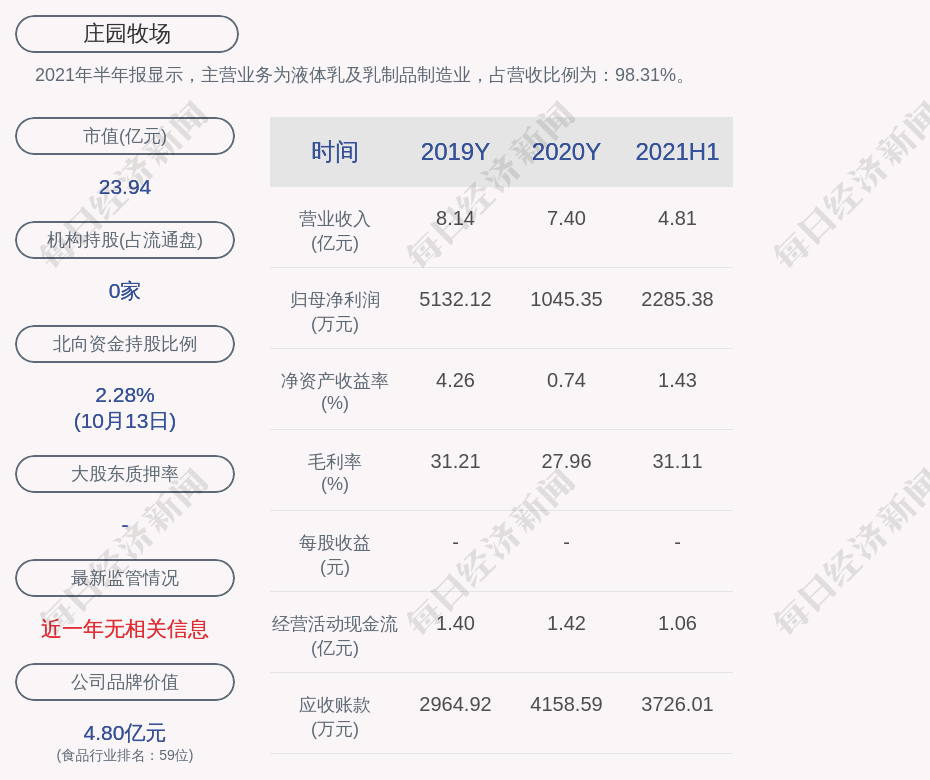
Task: Click the 净资产收益率(%) row label
Action: (335, 391)
